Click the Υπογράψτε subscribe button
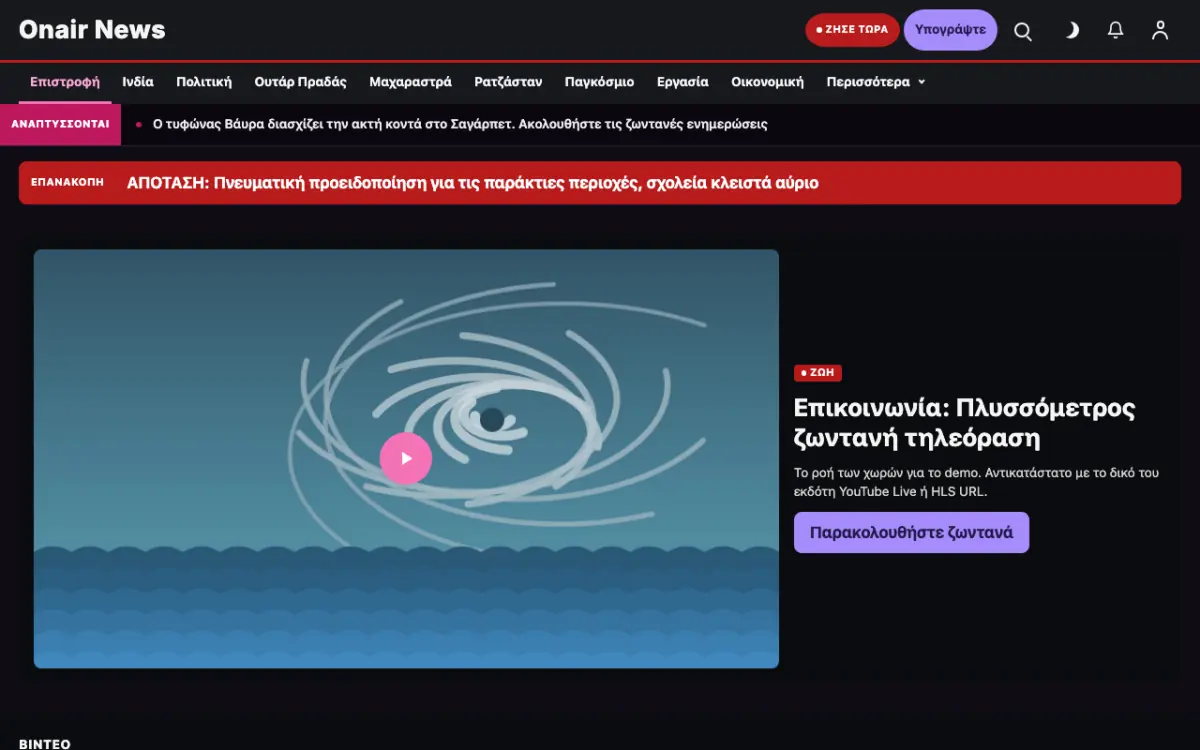Viewport: 1200px width, 750px height. (x=950, y=30)
